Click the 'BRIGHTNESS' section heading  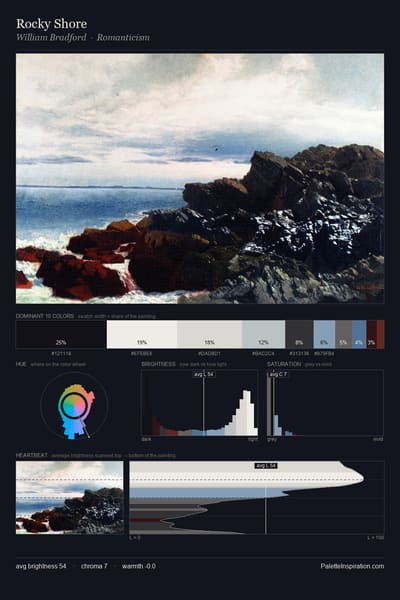click(x=158, y=364)
